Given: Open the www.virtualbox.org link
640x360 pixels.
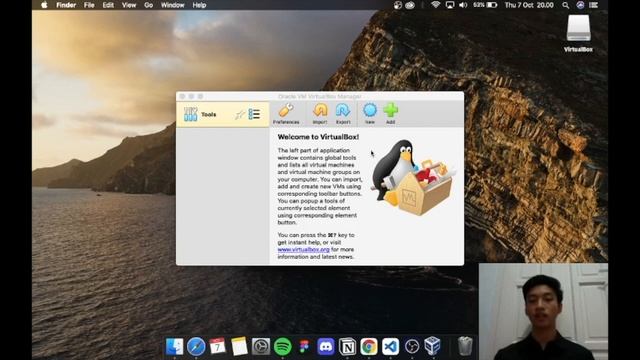Looking at the screenshot, I should [303, 249].
